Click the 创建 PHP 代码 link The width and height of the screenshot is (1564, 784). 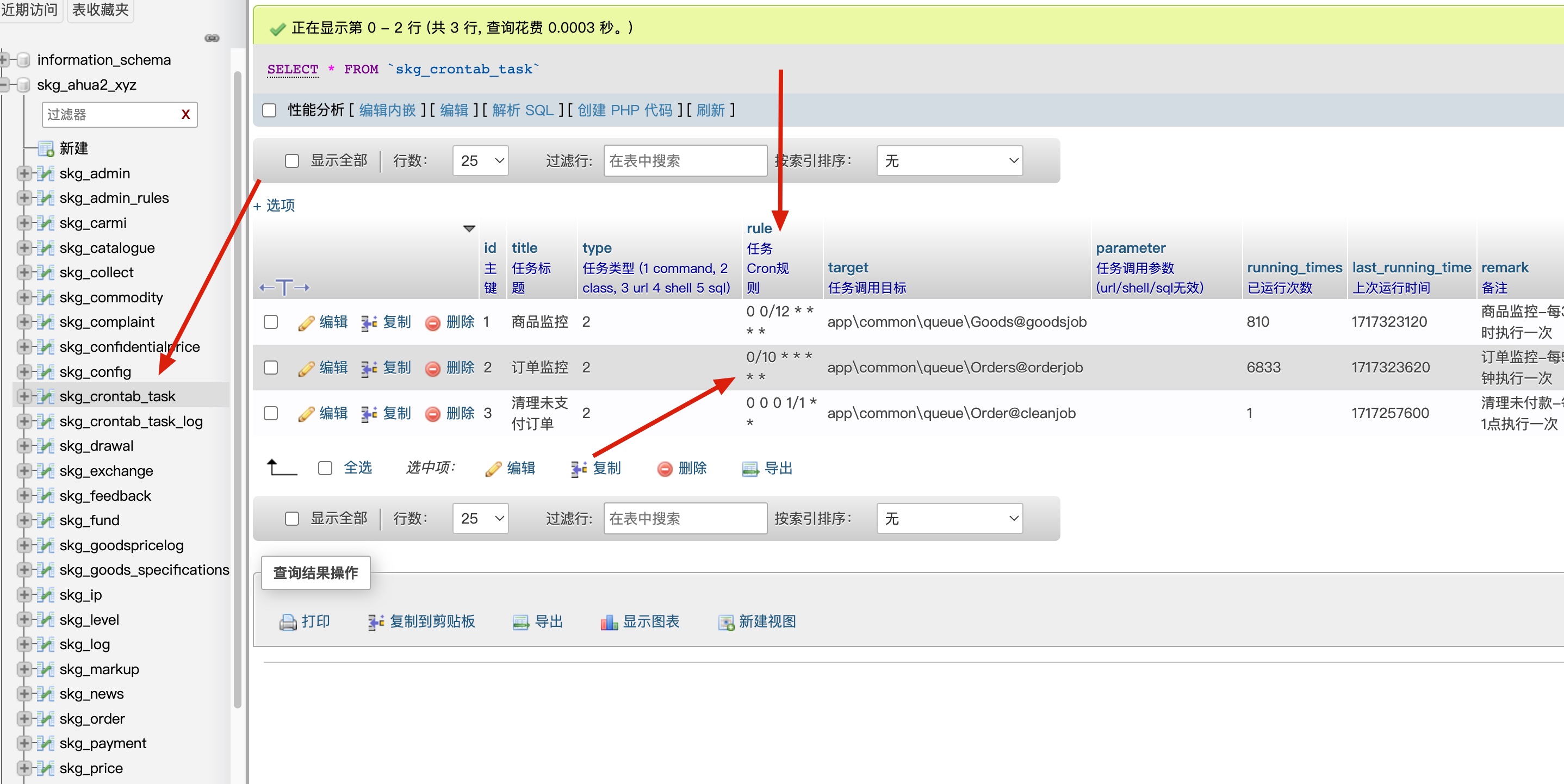point(625,110)
